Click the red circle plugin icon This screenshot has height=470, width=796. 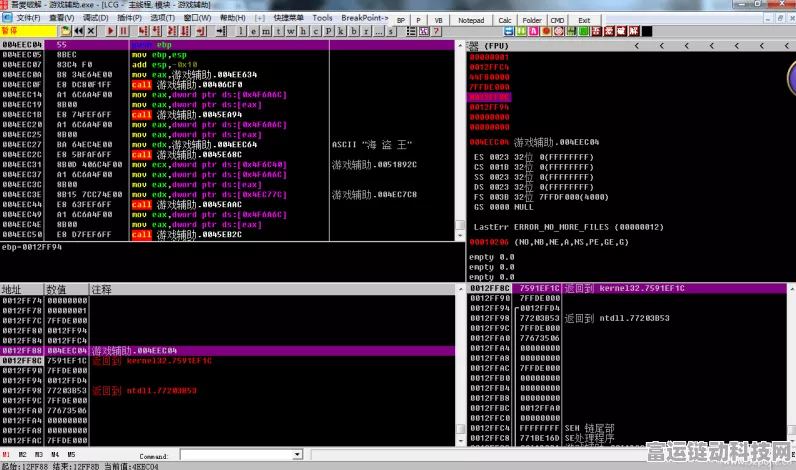click(546, 31)
